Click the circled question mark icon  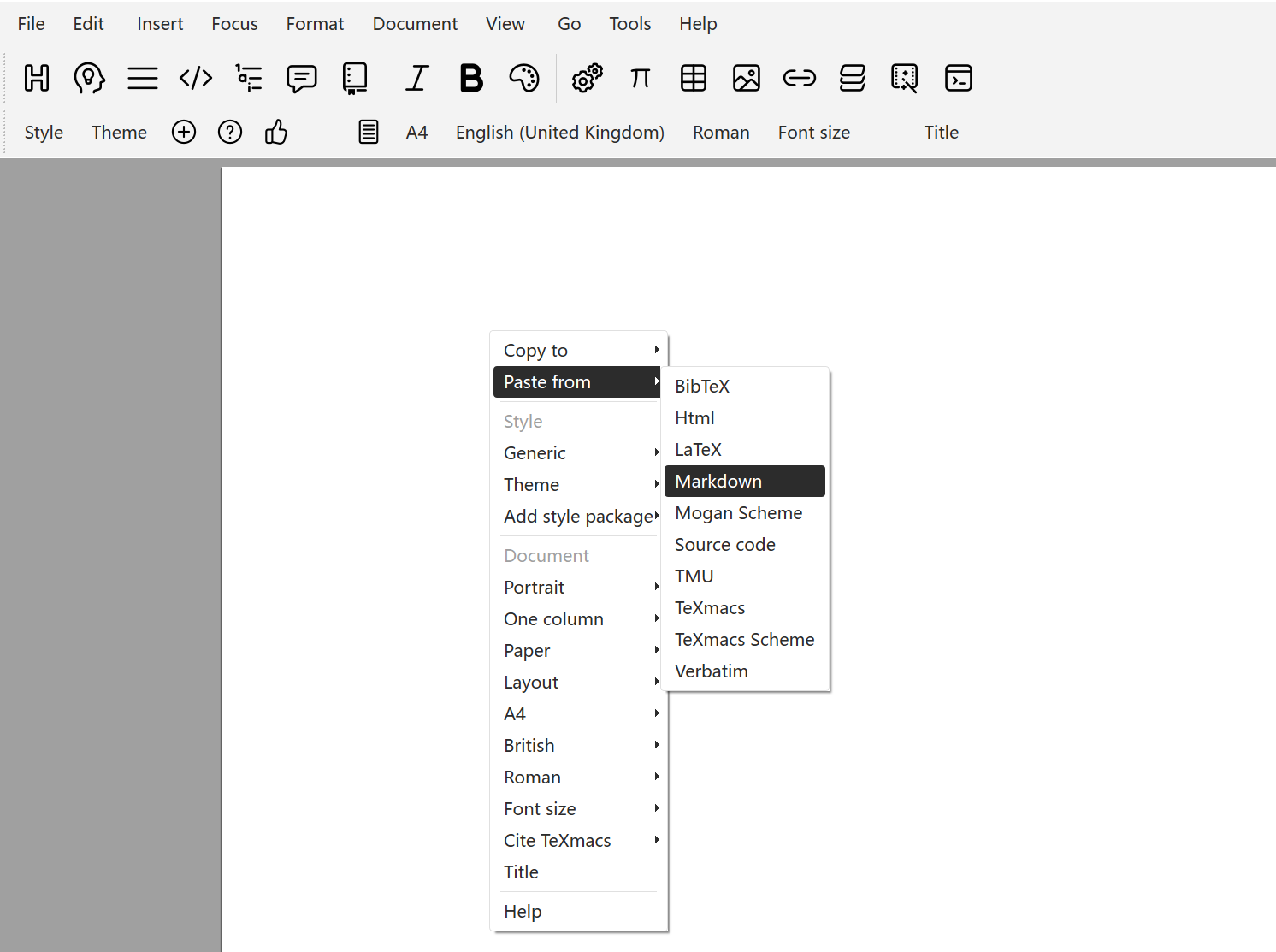230,132
